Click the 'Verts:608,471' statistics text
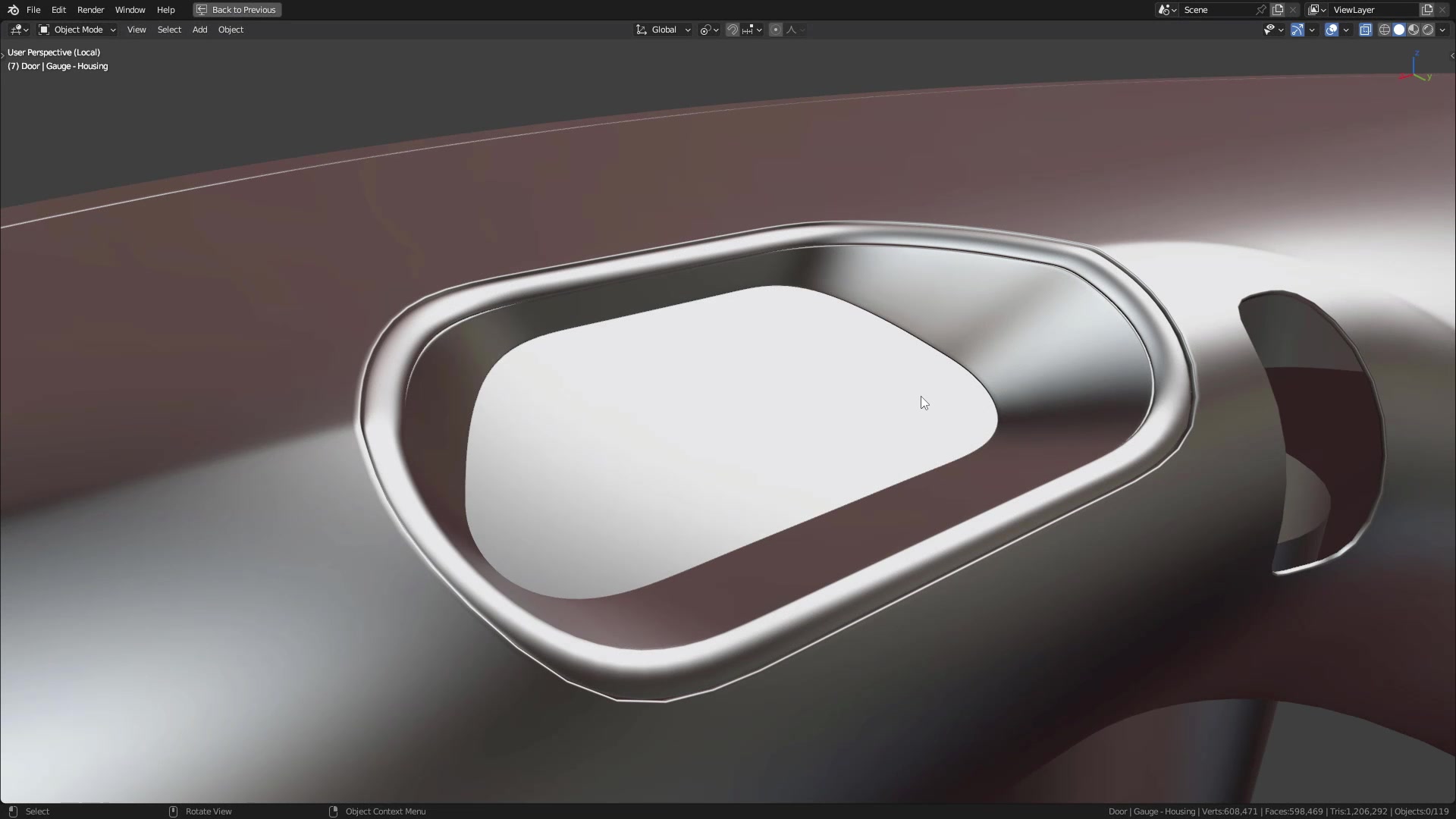Screen dimensions: 1456x819 click(1230, 811)
